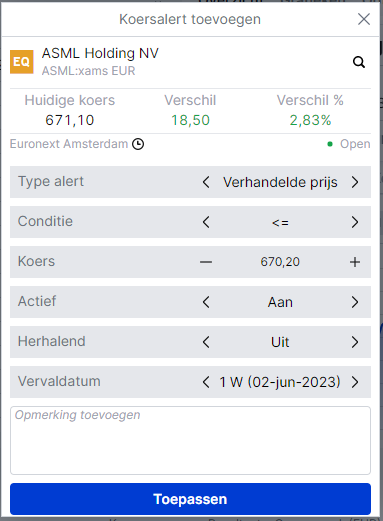
Task: Click the clock icon beside Euronext Amsterdam
Action: pos(138,144)
